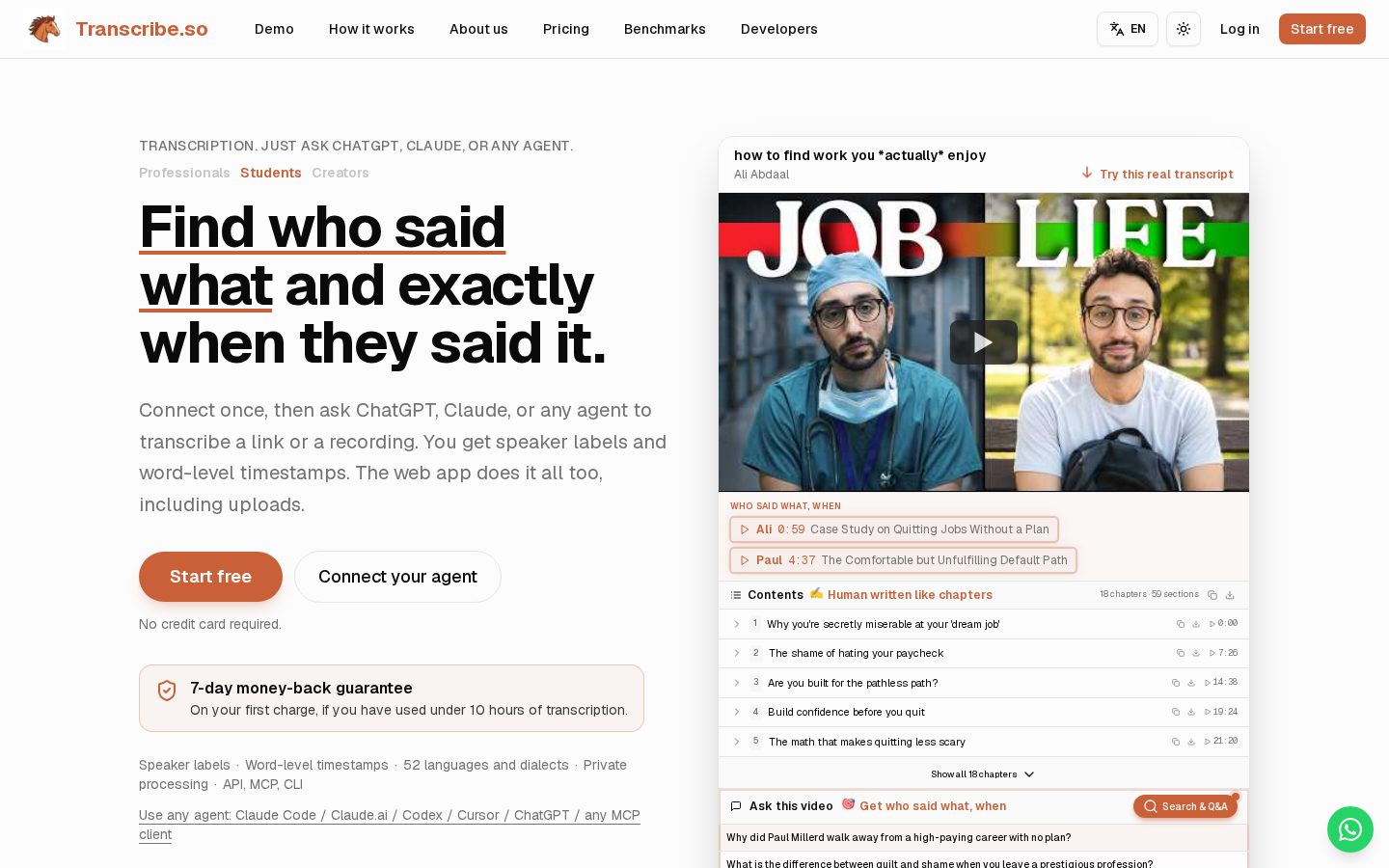Copy chapter 'Why you're secretly miserable'
The width and height of the screenshot is (1389, 868).
(x=1180, y=624)
